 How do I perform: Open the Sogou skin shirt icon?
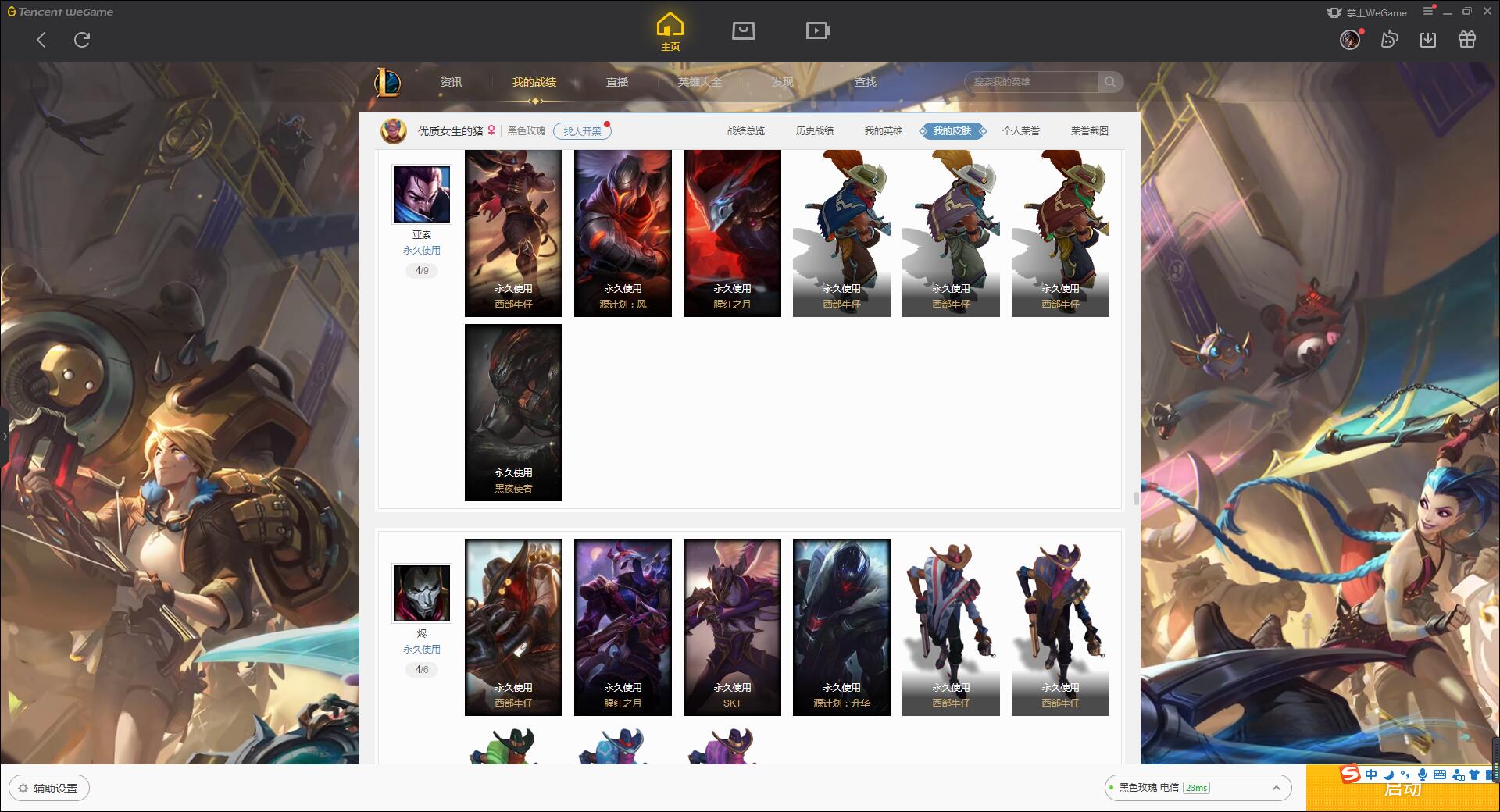pyautogui.click(x=1474, y=775)
